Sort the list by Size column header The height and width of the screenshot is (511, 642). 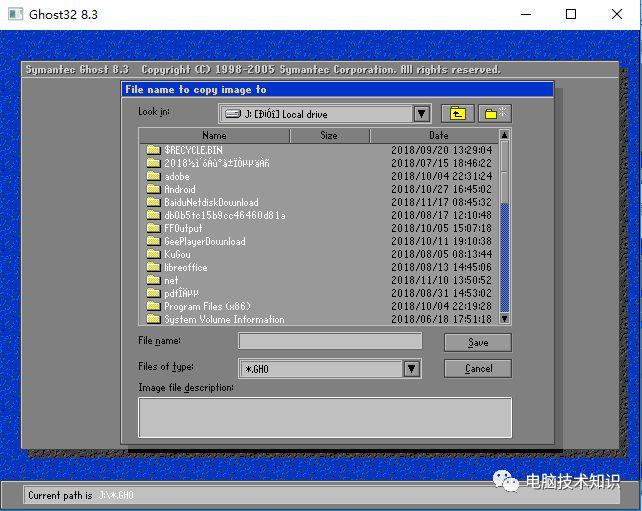tap(329, 136)
